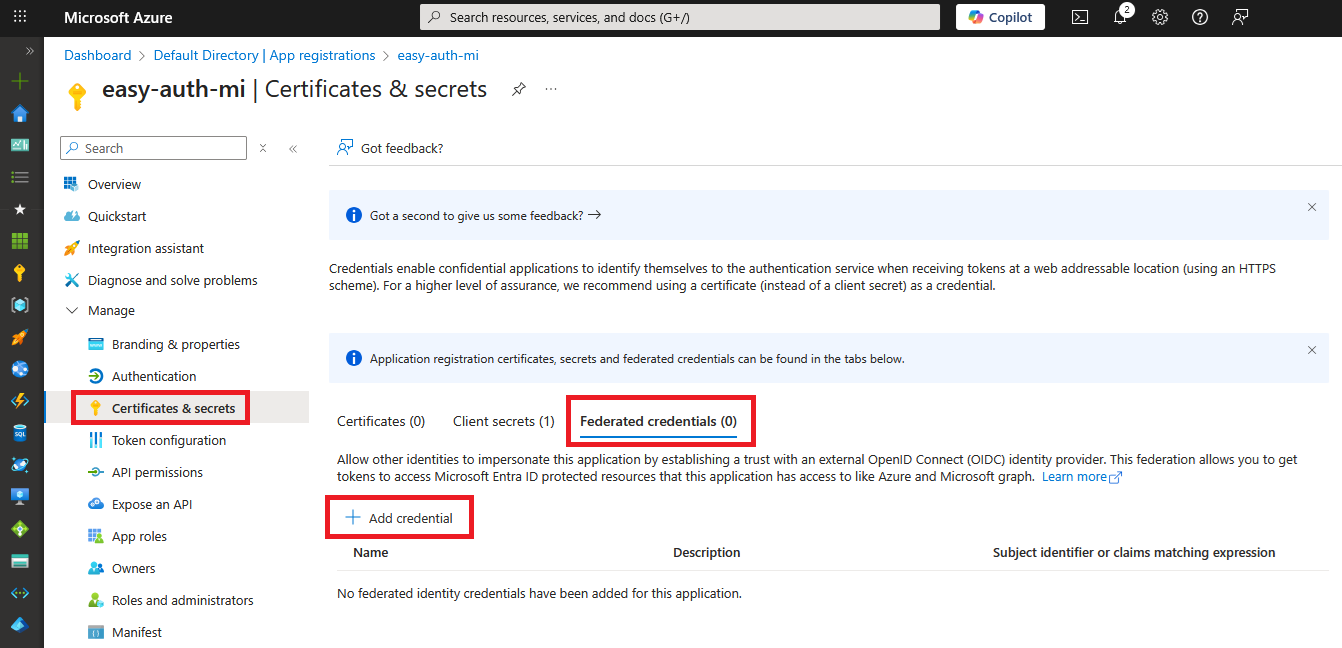Click the Name column header
This screenshot has width=1342, height=648.
(x=370, y=552)
